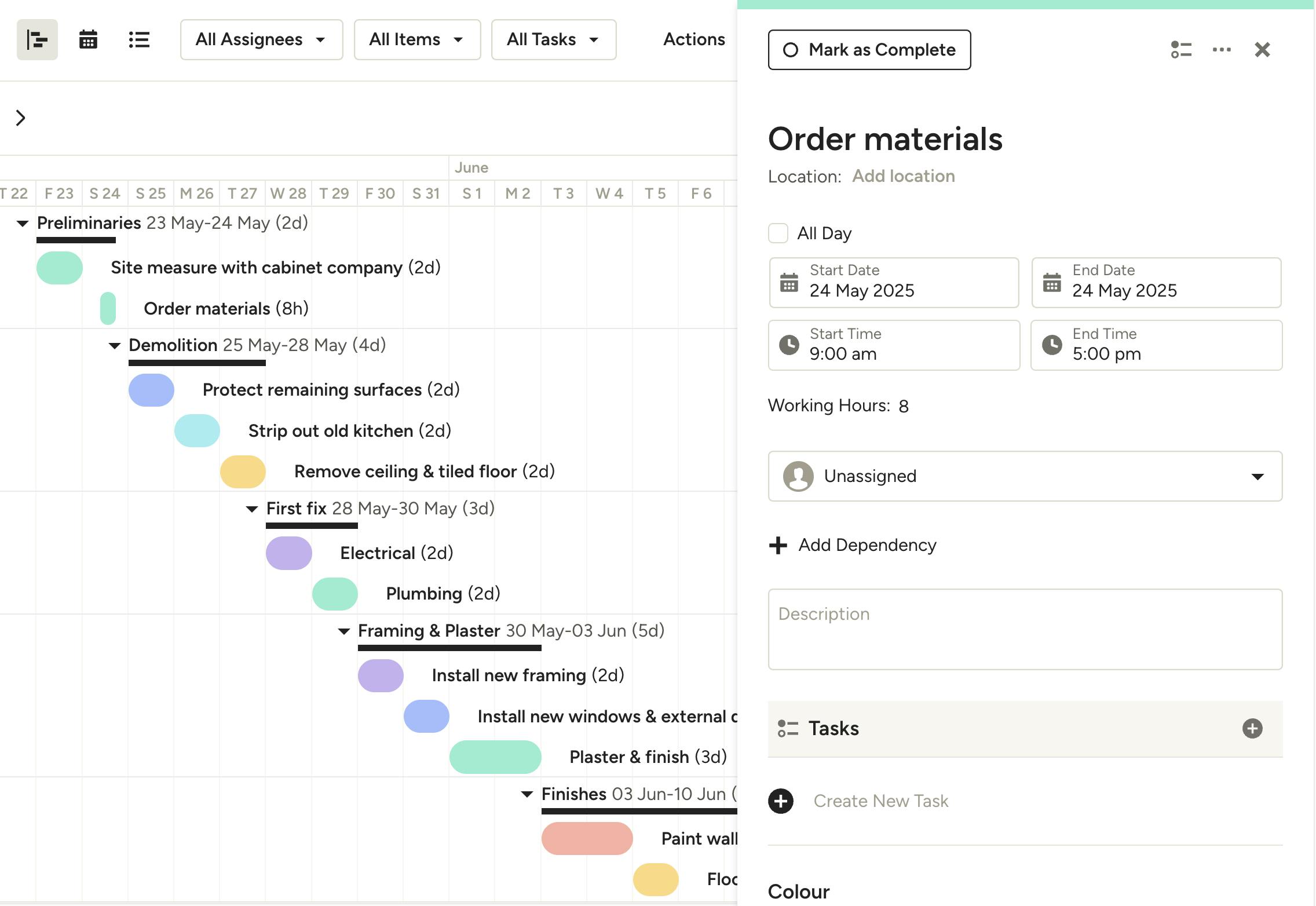Open the Actions menu
This screenshot has height=906, width=1316.
click(693, 39)
